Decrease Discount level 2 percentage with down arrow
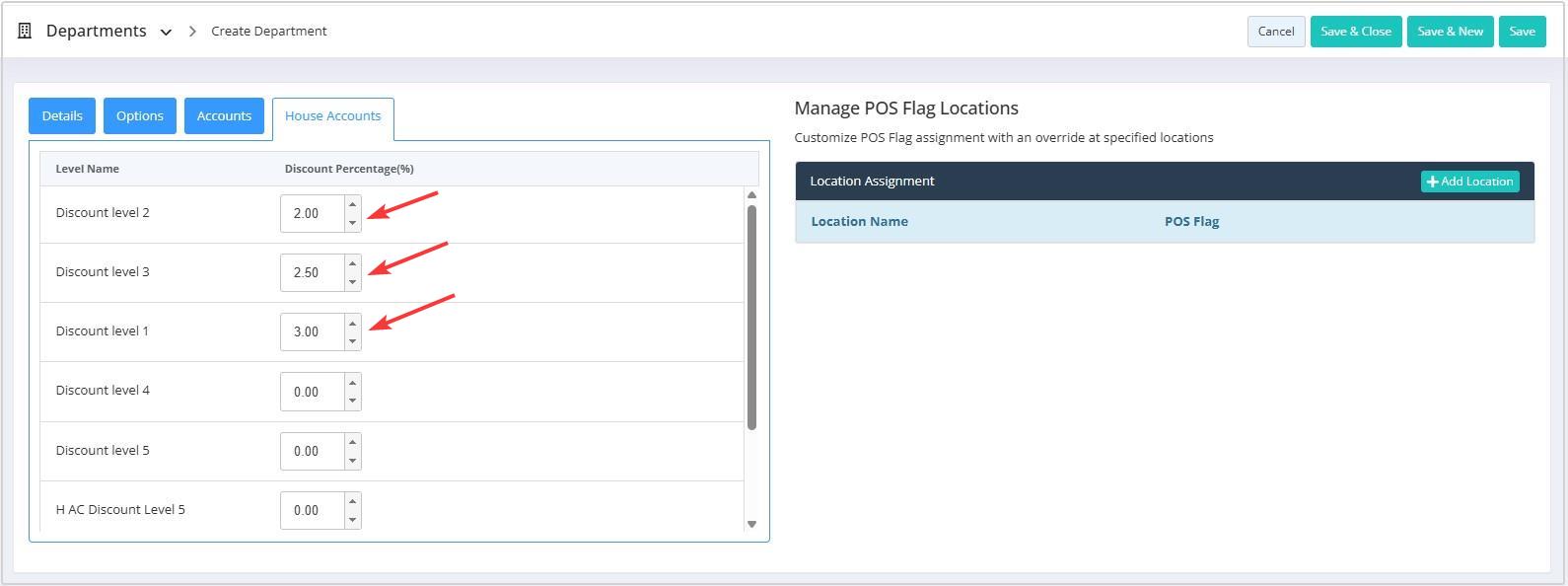 352,223
